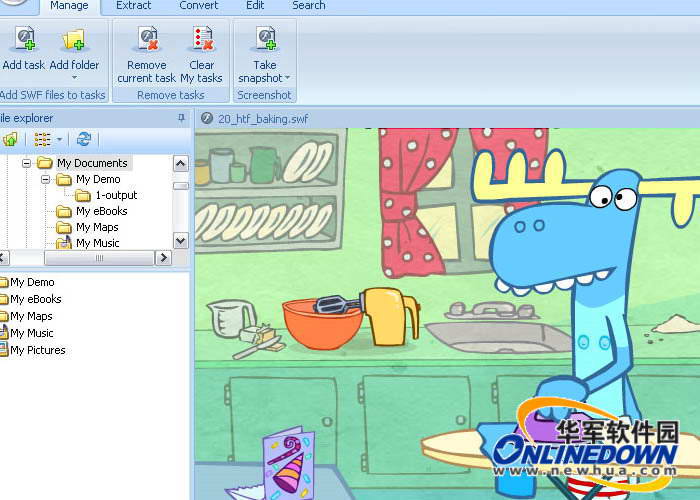Image resolution: width=700 pixels, height=500 pixels.
Task: Select the 1-output folder
Action: [x=116, y=195]
